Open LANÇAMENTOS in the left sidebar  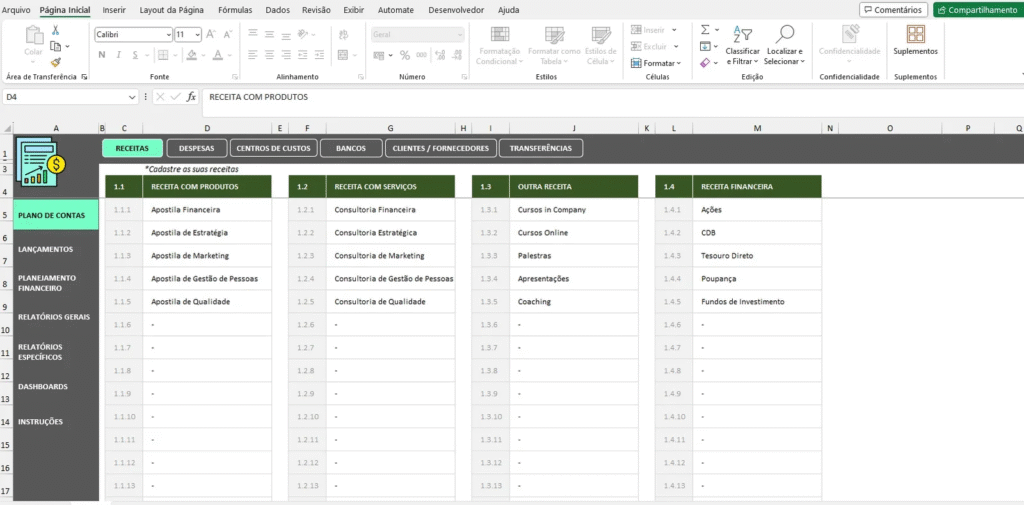click(46, 249)
